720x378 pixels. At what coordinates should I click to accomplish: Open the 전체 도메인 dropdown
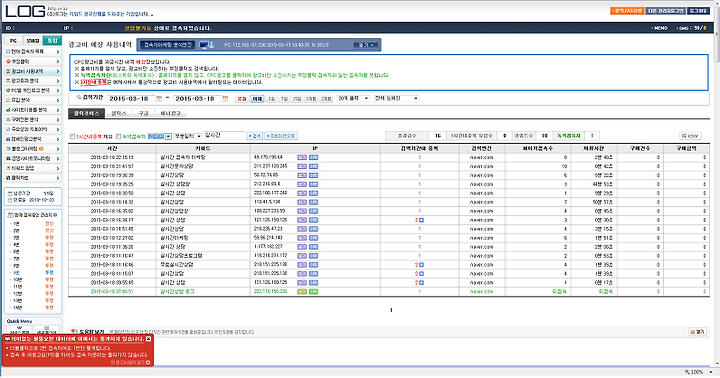396,99
